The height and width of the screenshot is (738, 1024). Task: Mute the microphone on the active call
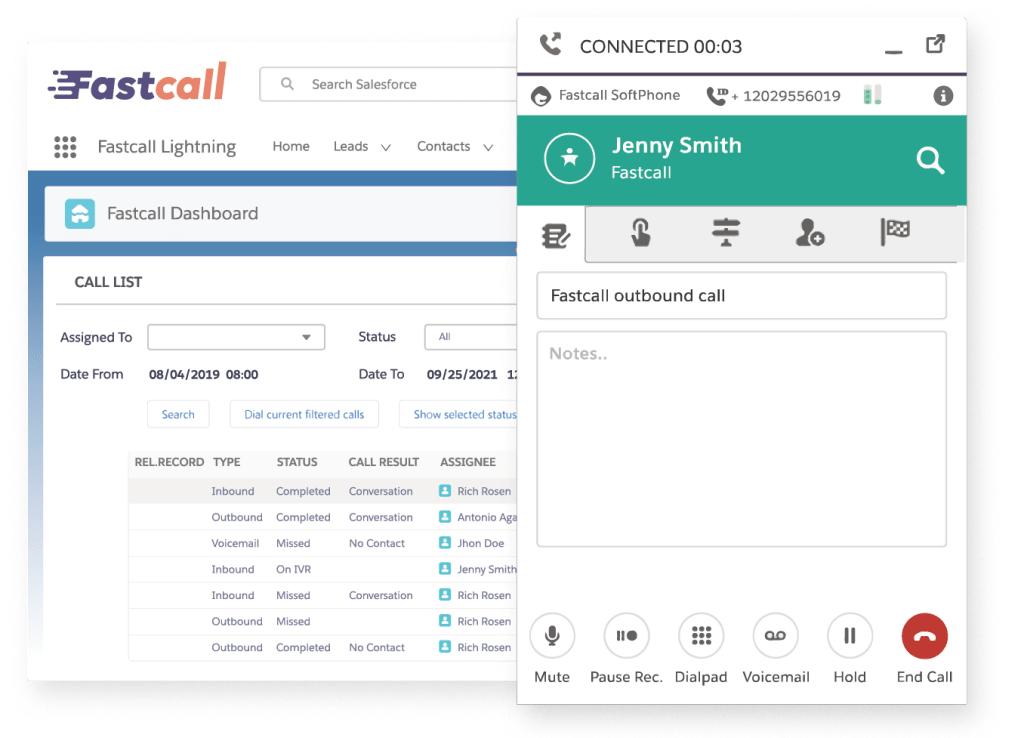(x=551, y=635)
